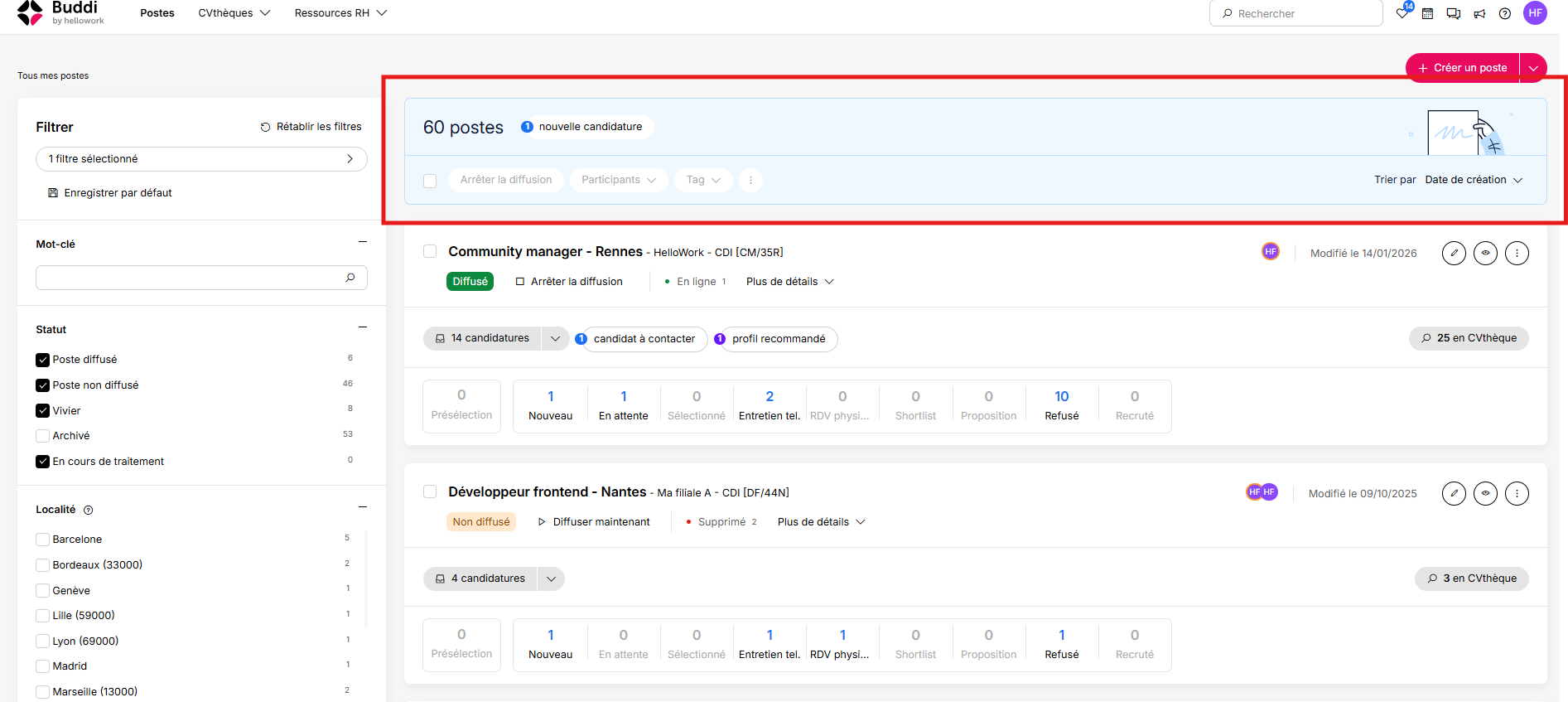
Task: Open the calendar icon in top bar
Action: 1427,13
